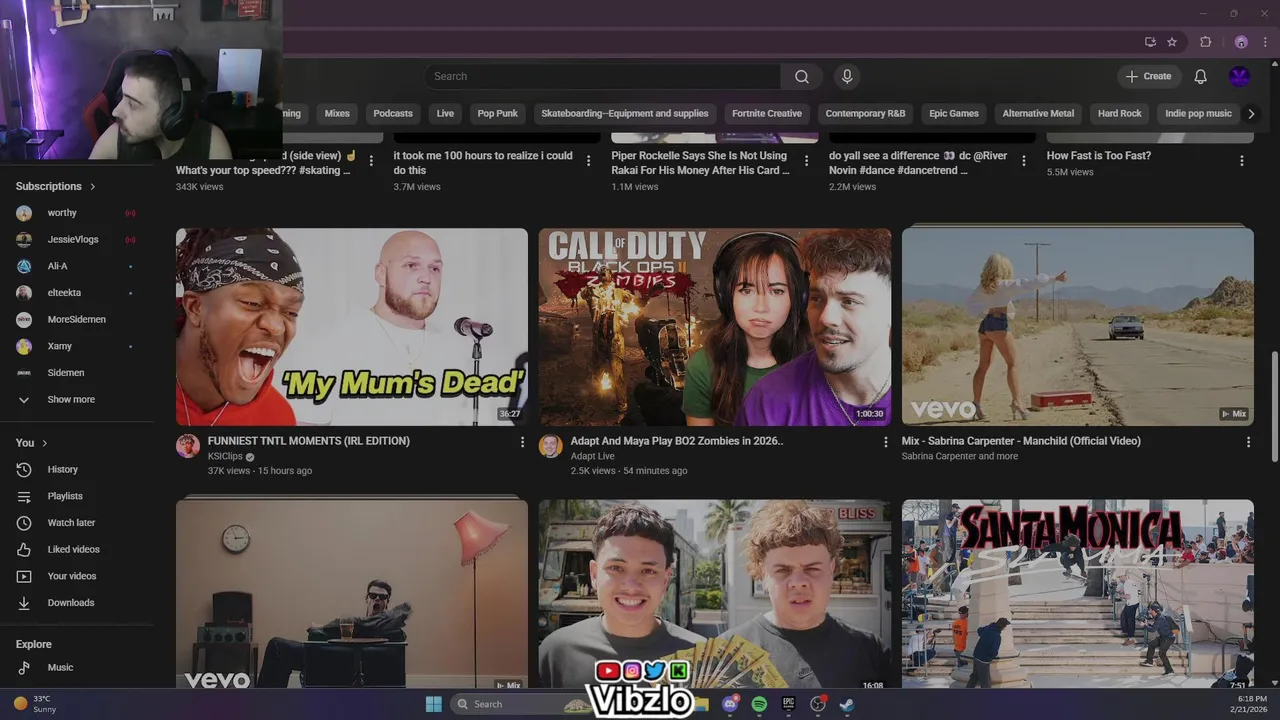Open Chrome profile avatar
Viewport: 1280px width, 720px height.
(x=1241, y=42)
